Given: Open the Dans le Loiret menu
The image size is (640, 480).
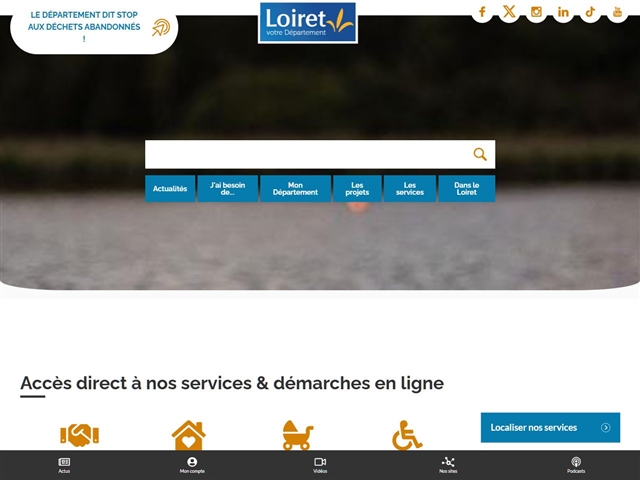Looking at the screenshot, I should [467, 189].
